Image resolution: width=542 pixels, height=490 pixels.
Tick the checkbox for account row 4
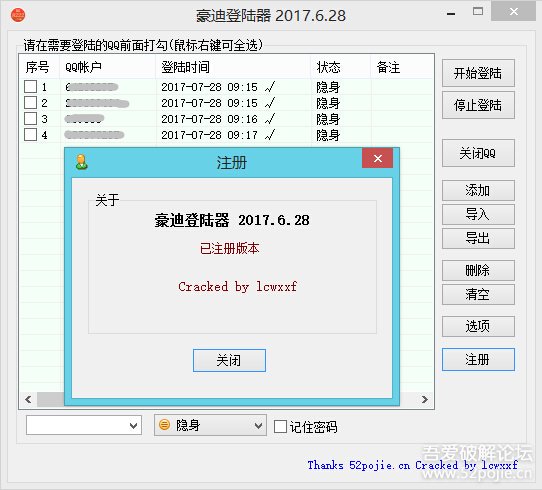(x=30, y=134)
